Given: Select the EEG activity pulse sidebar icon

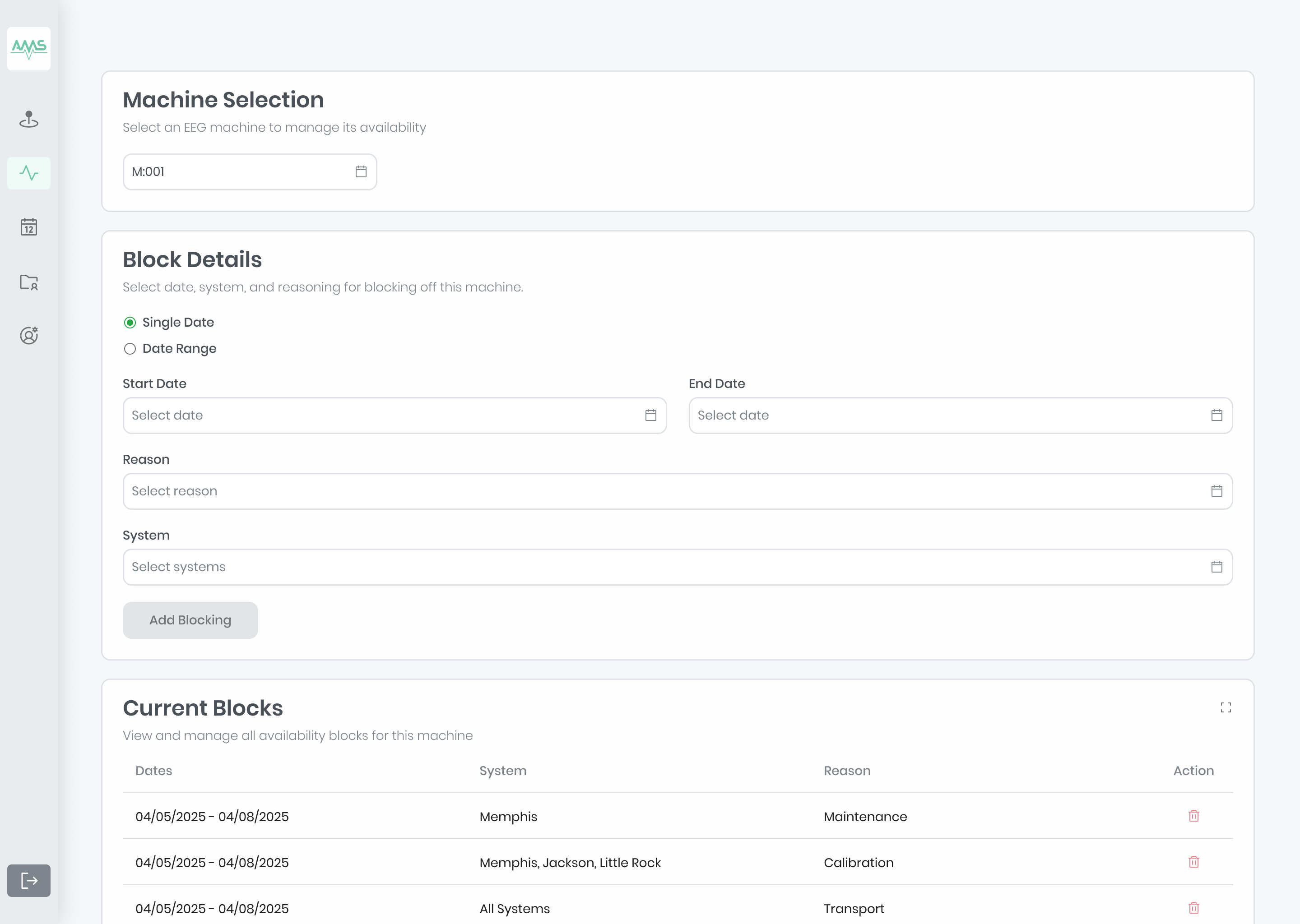Looking at the screenshot, I should (28, 173).
